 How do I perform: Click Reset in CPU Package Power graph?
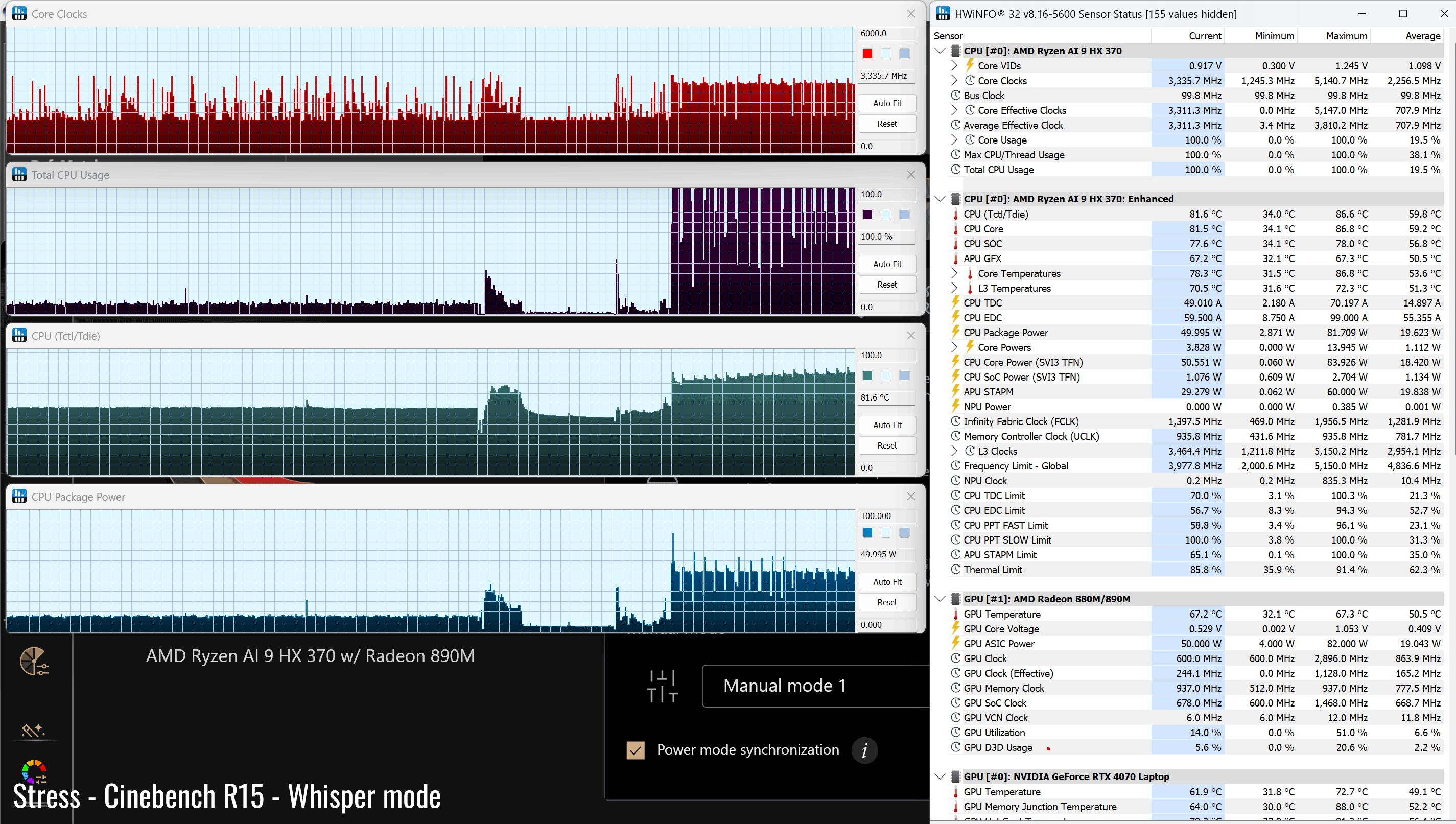click(887, 602)
